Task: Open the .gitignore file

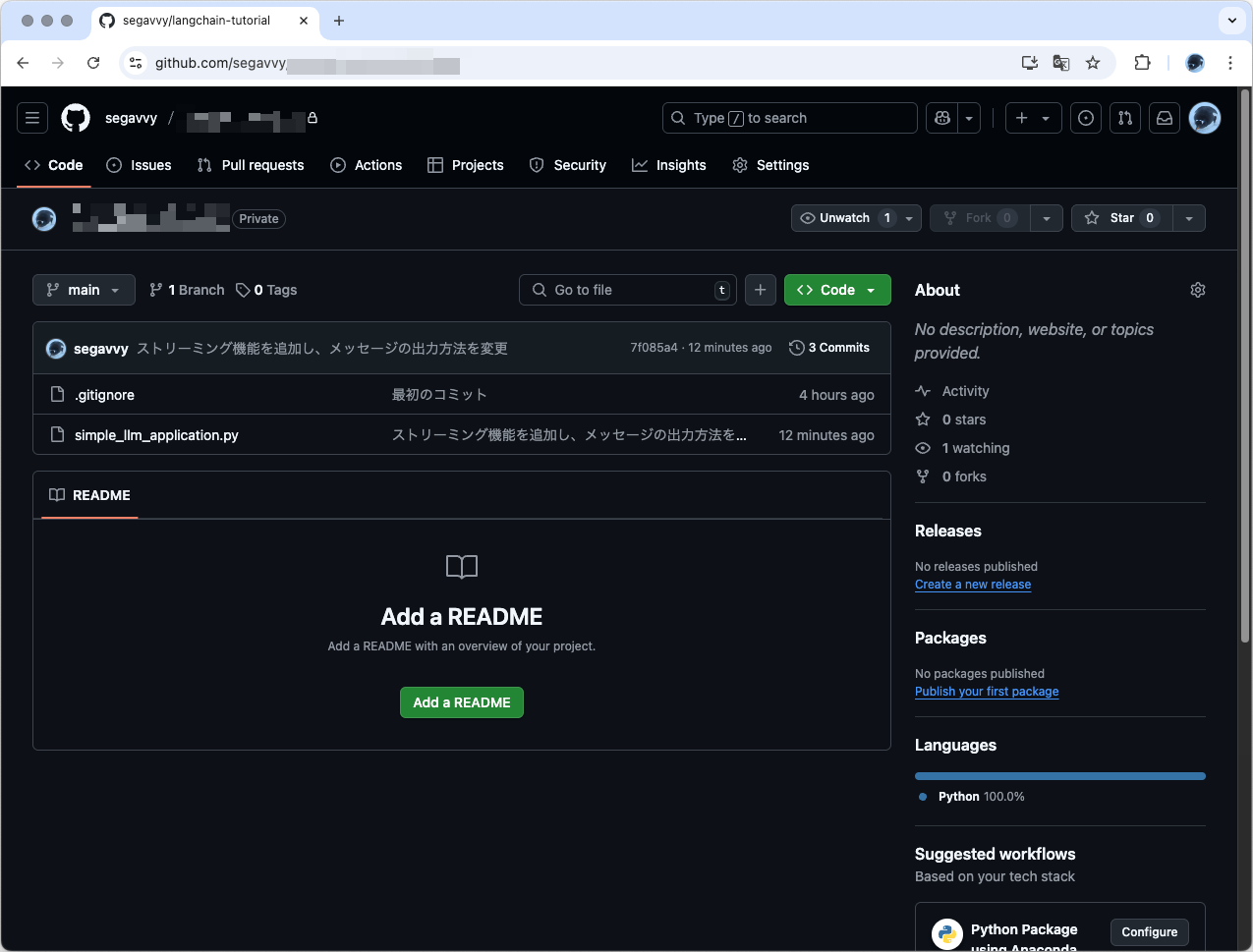Action: pyautogui.click(x=105, y=395)
